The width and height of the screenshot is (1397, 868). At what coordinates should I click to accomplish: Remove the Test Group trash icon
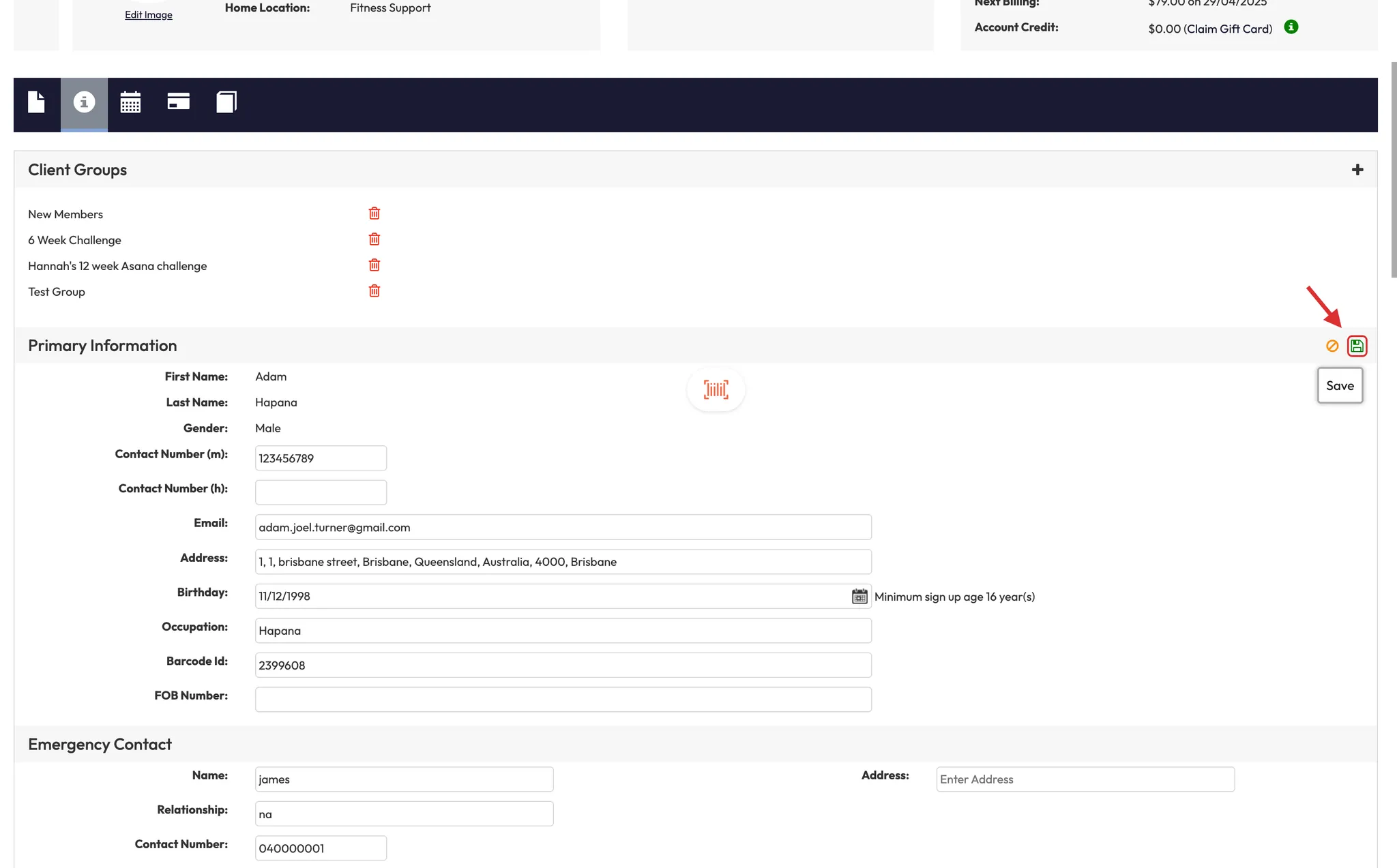pyautogui.click(x=374, y=291)
